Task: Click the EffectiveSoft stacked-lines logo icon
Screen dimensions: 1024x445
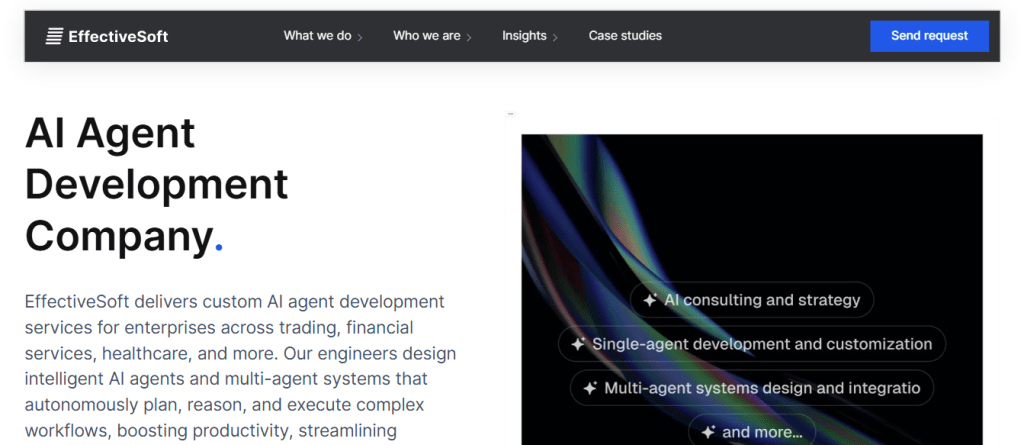Action: pyautogui.click(x=54, y=36)
